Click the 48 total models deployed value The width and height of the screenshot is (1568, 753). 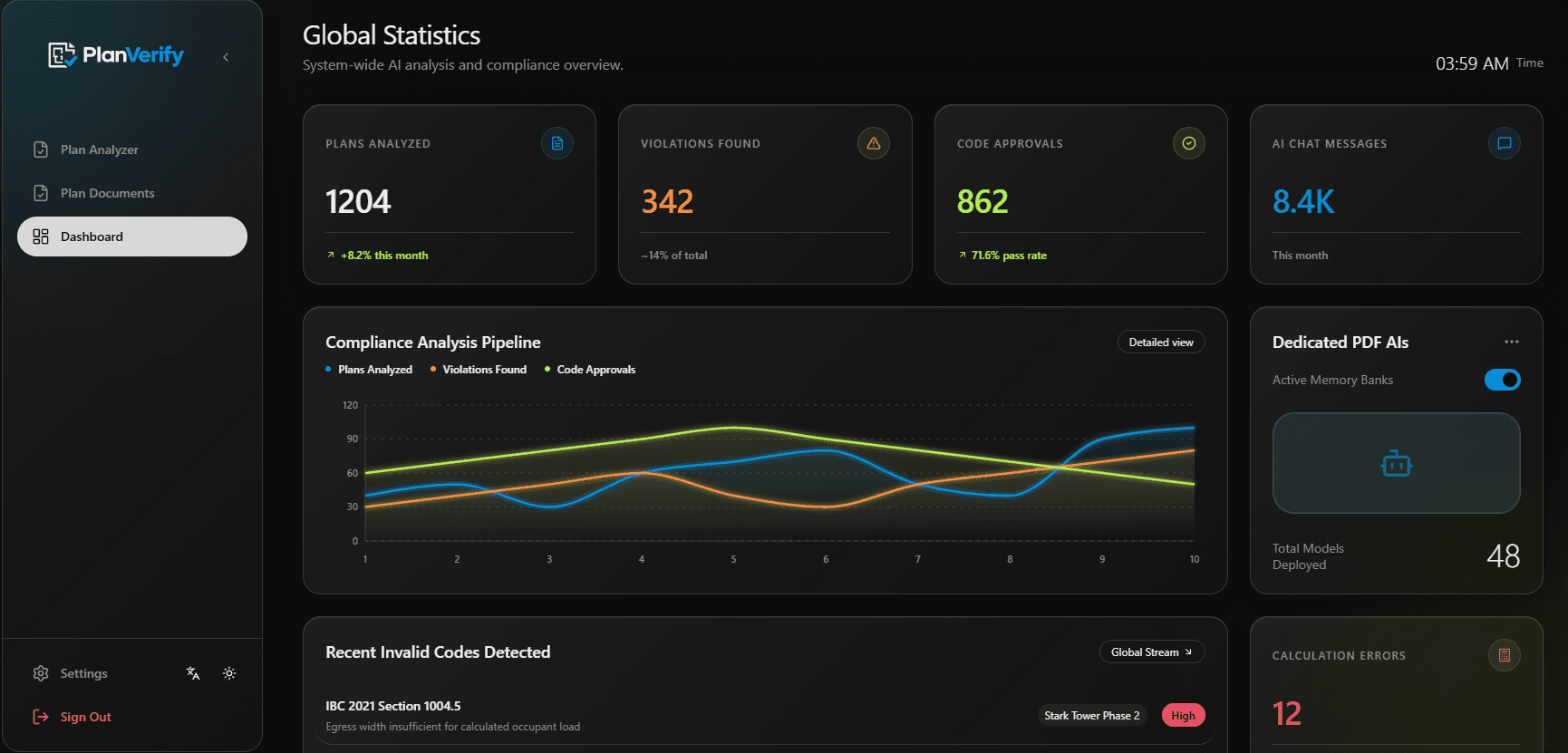click(1504, 555)
